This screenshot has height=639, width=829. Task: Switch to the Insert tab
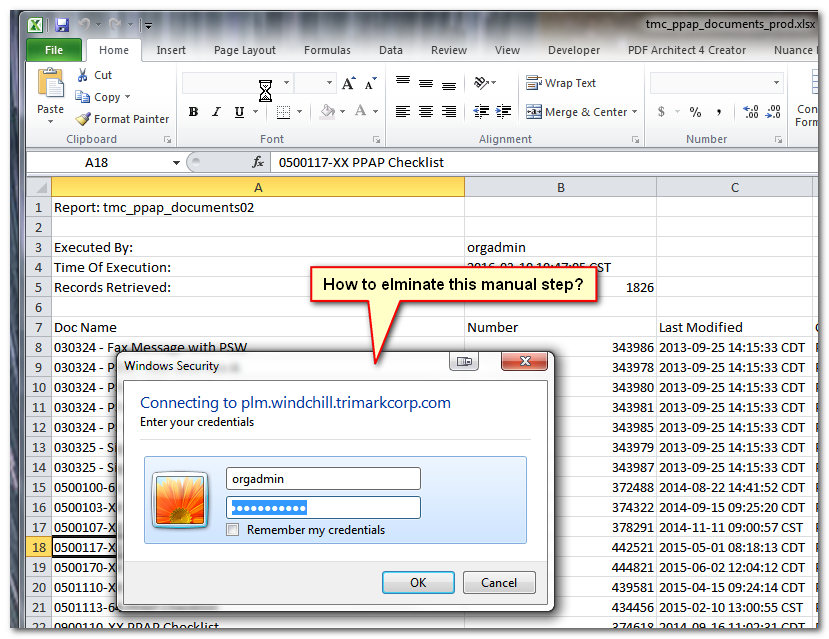tap(171, 50)
